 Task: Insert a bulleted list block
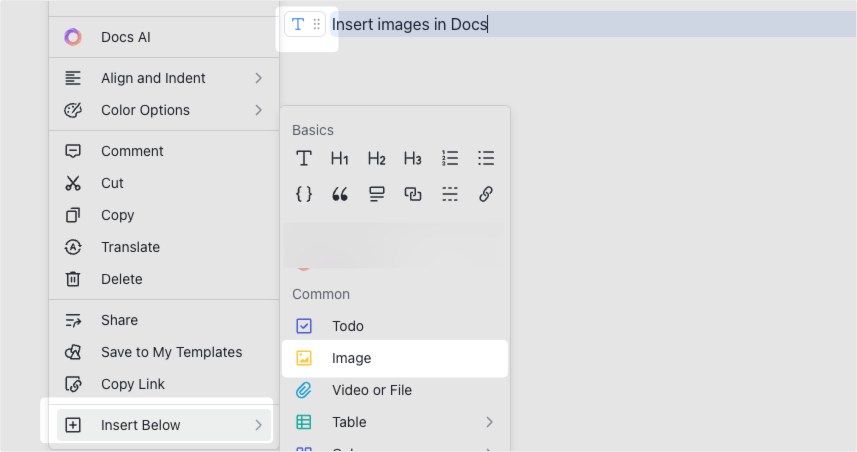tap(486, 159)
